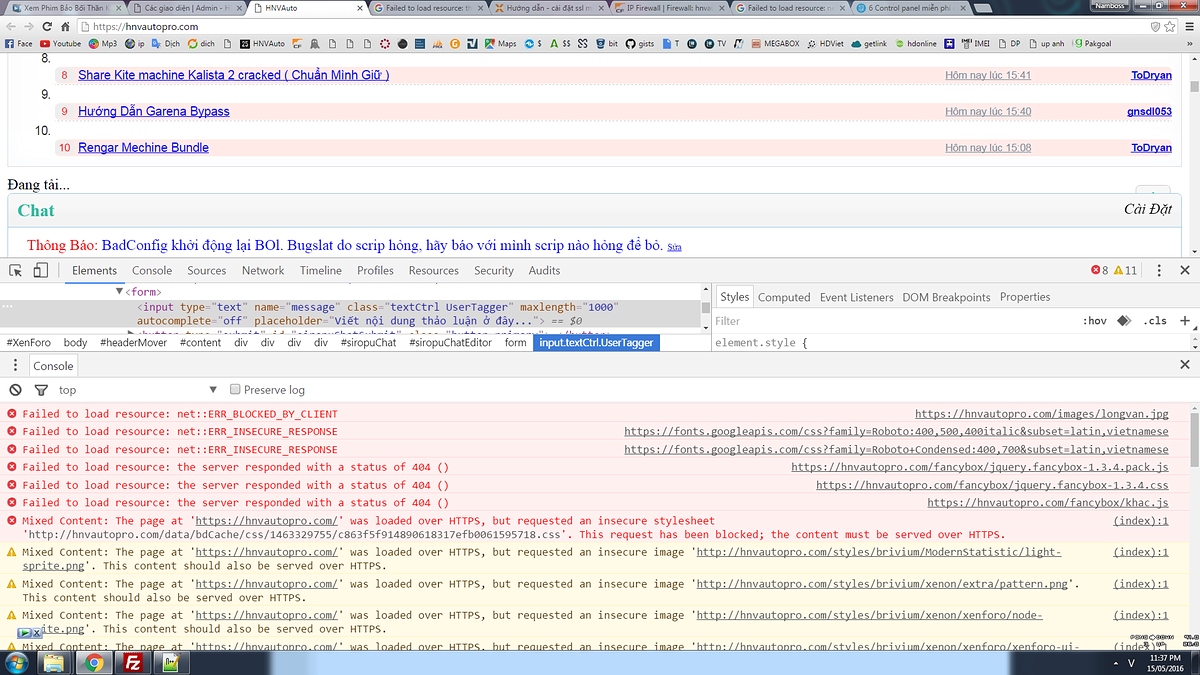This screenshot has width=1200, height=675.
Task: Clear console with the ban icon
Action: coord(15,390)
